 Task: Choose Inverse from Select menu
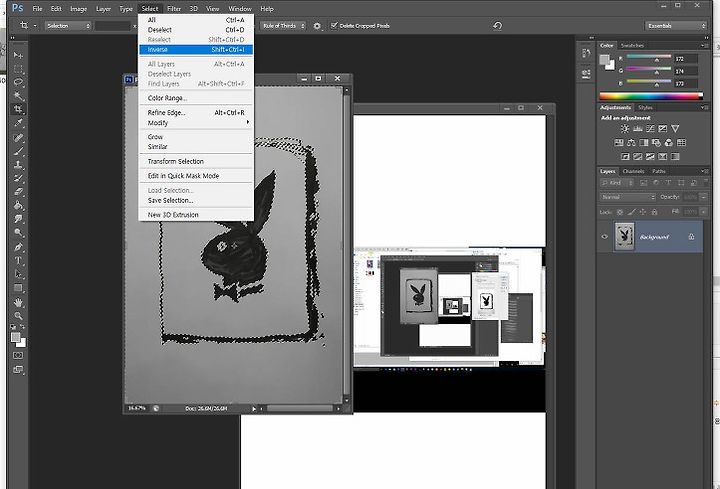point(196,50)
